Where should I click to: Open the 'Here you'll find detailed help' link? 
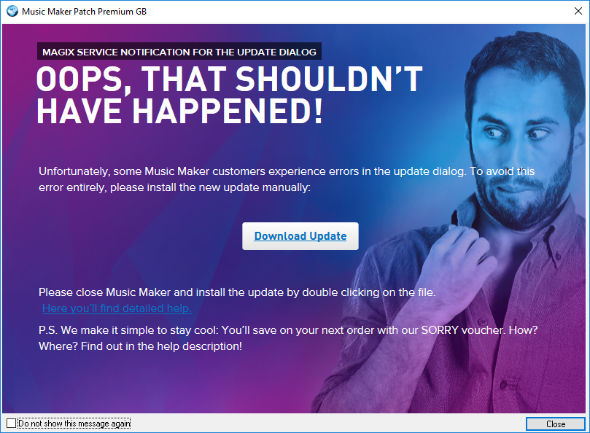tap(117, 308)
